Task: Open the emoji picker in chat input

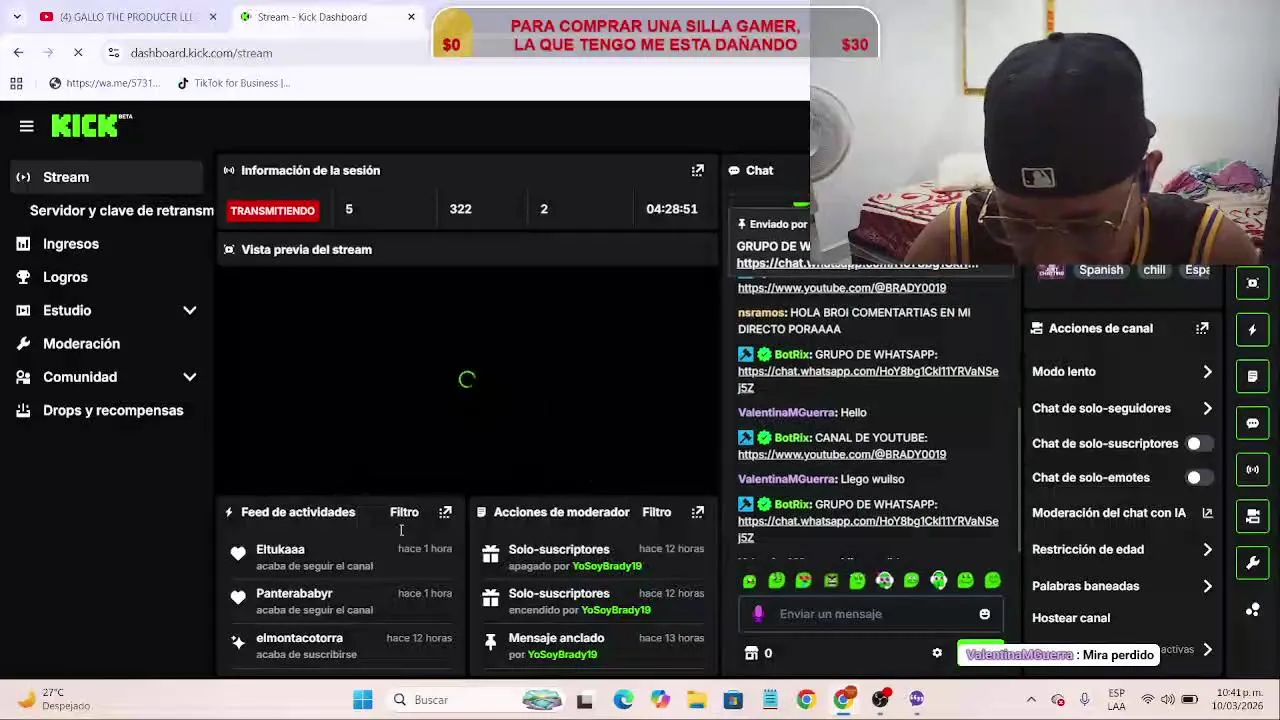Action: point(984,614)
